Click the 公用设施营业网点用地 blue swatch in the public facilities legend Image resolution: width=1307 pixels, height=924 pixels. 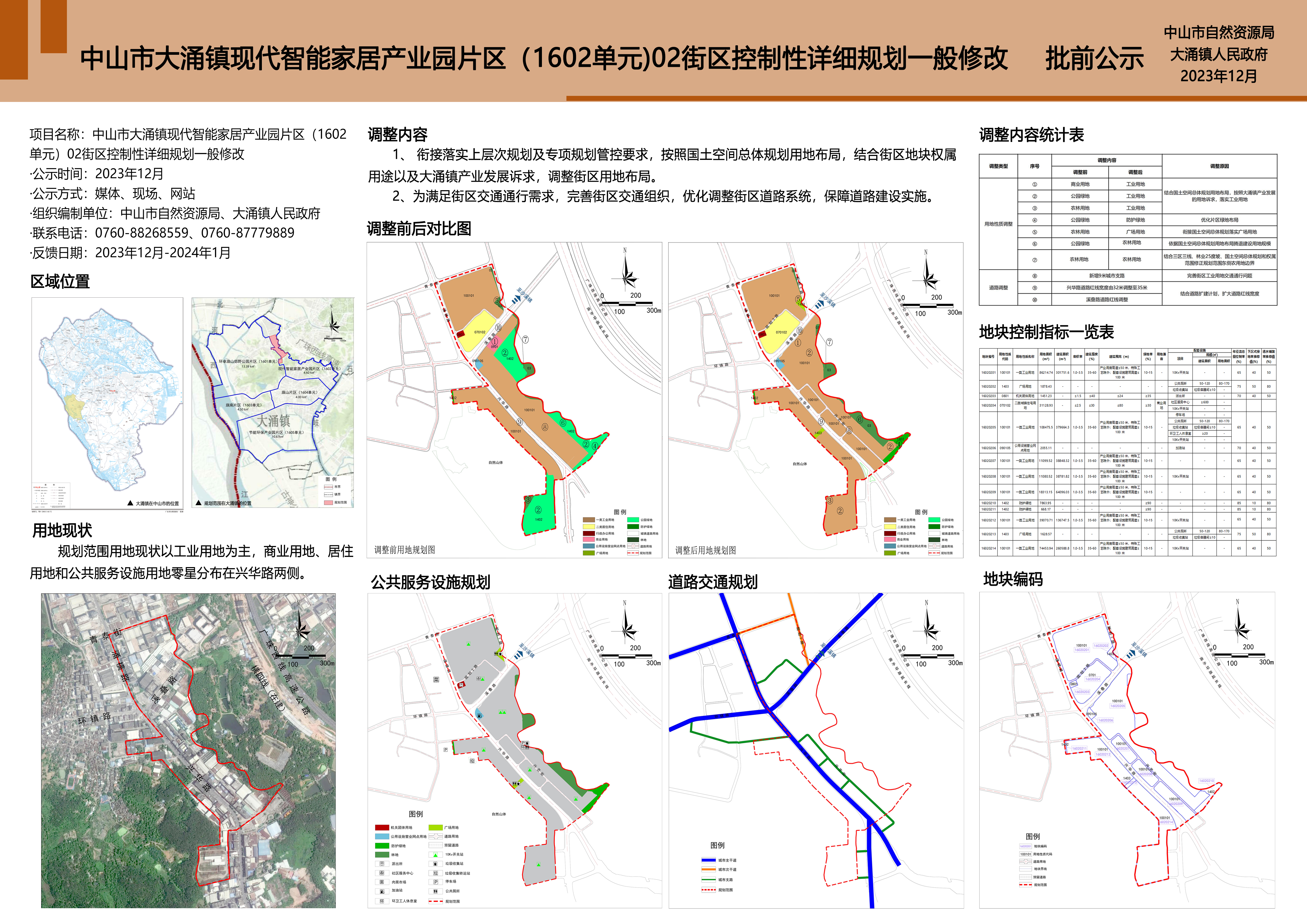382,836
